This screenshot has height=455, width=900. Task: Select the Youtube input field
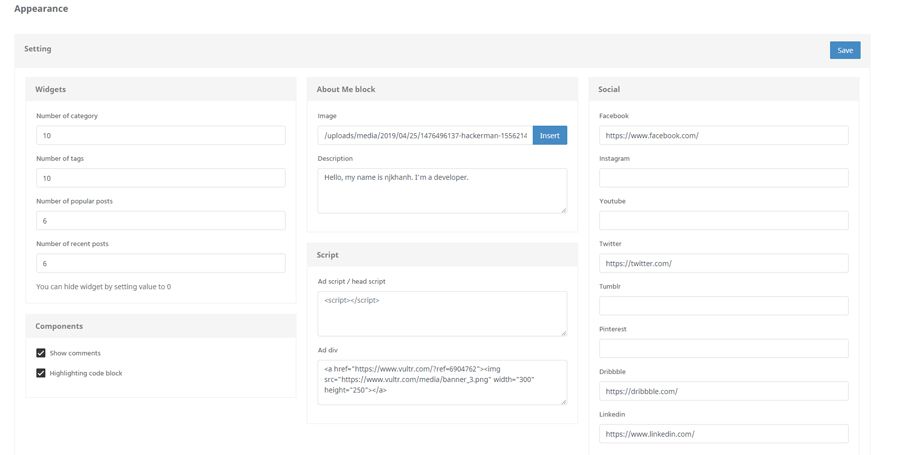tap(723, 220)
